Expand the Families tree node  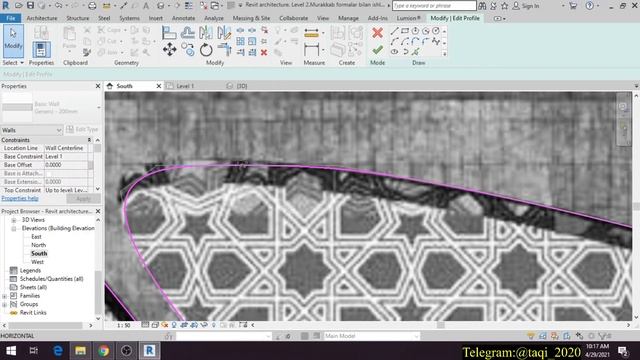point(4,296)
